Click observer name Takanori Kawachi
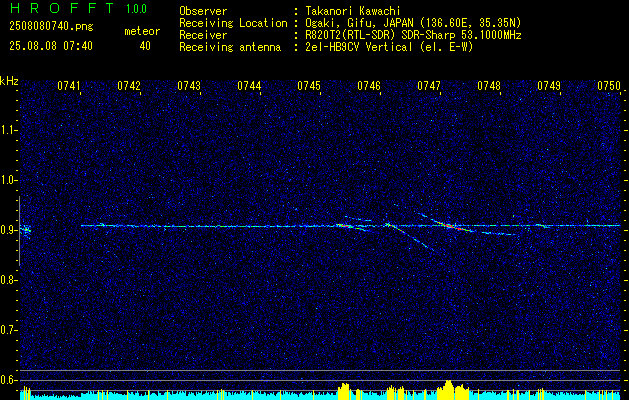 click(353, 11)
